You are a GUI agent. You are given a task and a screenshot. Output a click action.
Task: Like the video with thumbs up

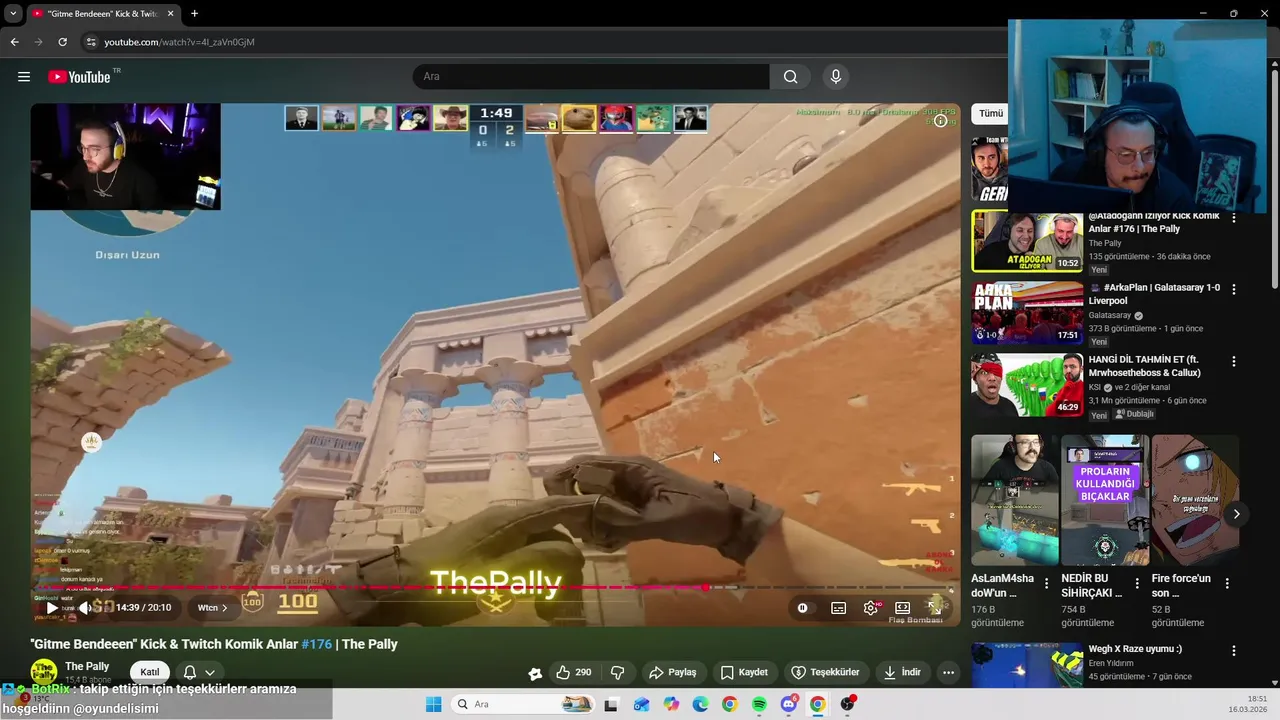point(574,672)
